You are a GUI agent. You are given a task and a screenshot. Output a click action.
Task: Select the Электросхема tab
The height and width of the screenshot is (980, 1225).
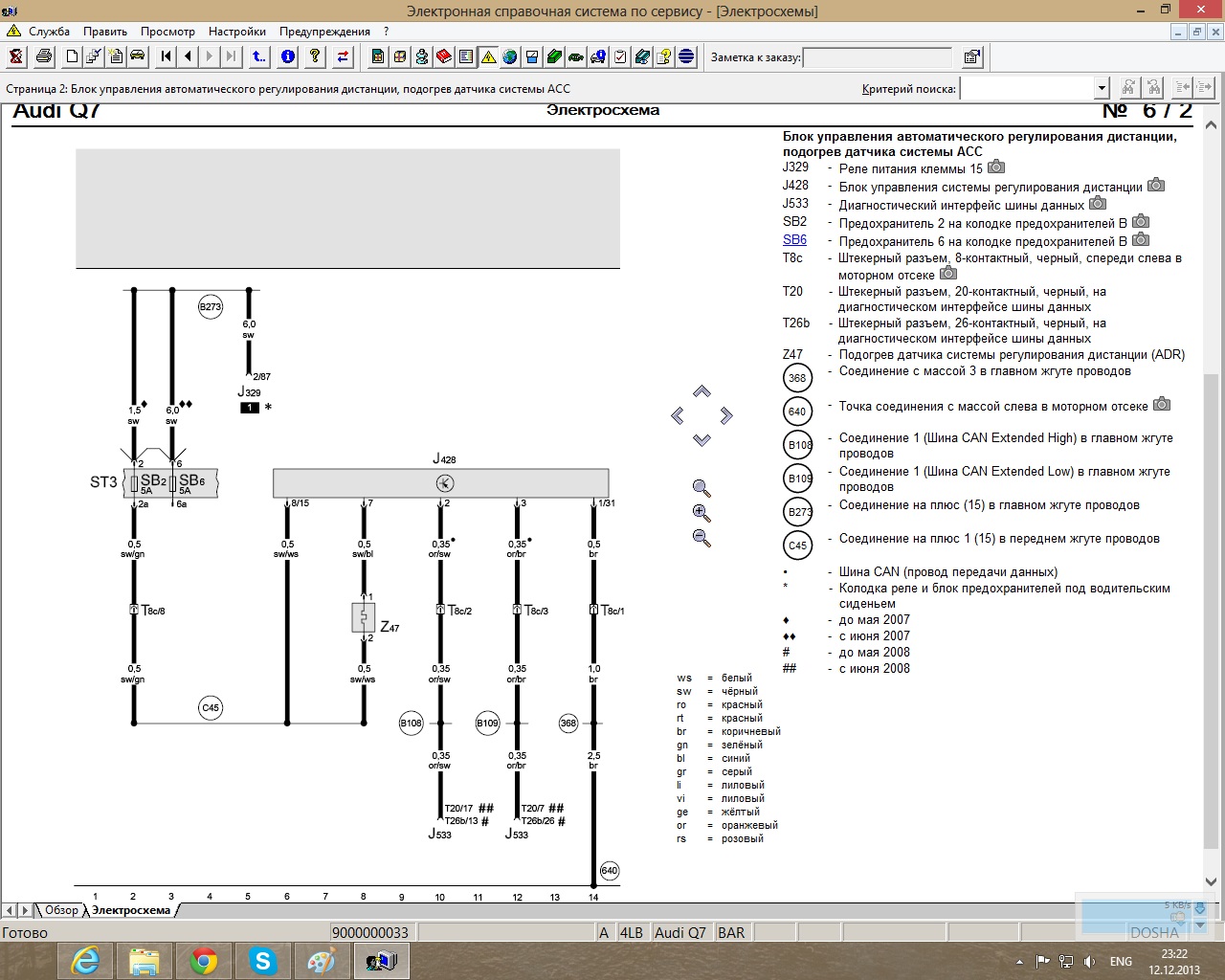(131, 910)
